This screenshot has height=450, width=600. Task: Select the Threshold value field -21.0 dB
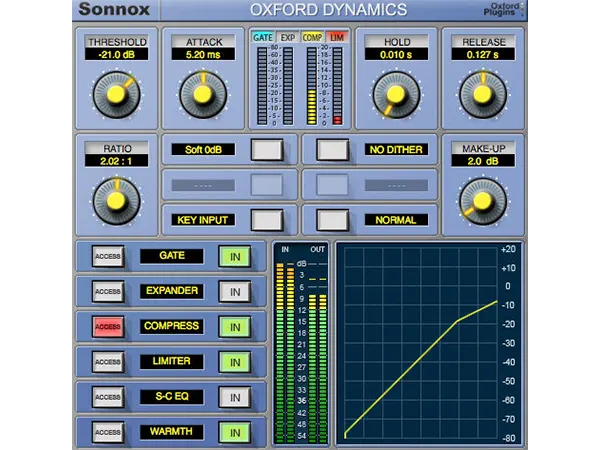[116, 54]
